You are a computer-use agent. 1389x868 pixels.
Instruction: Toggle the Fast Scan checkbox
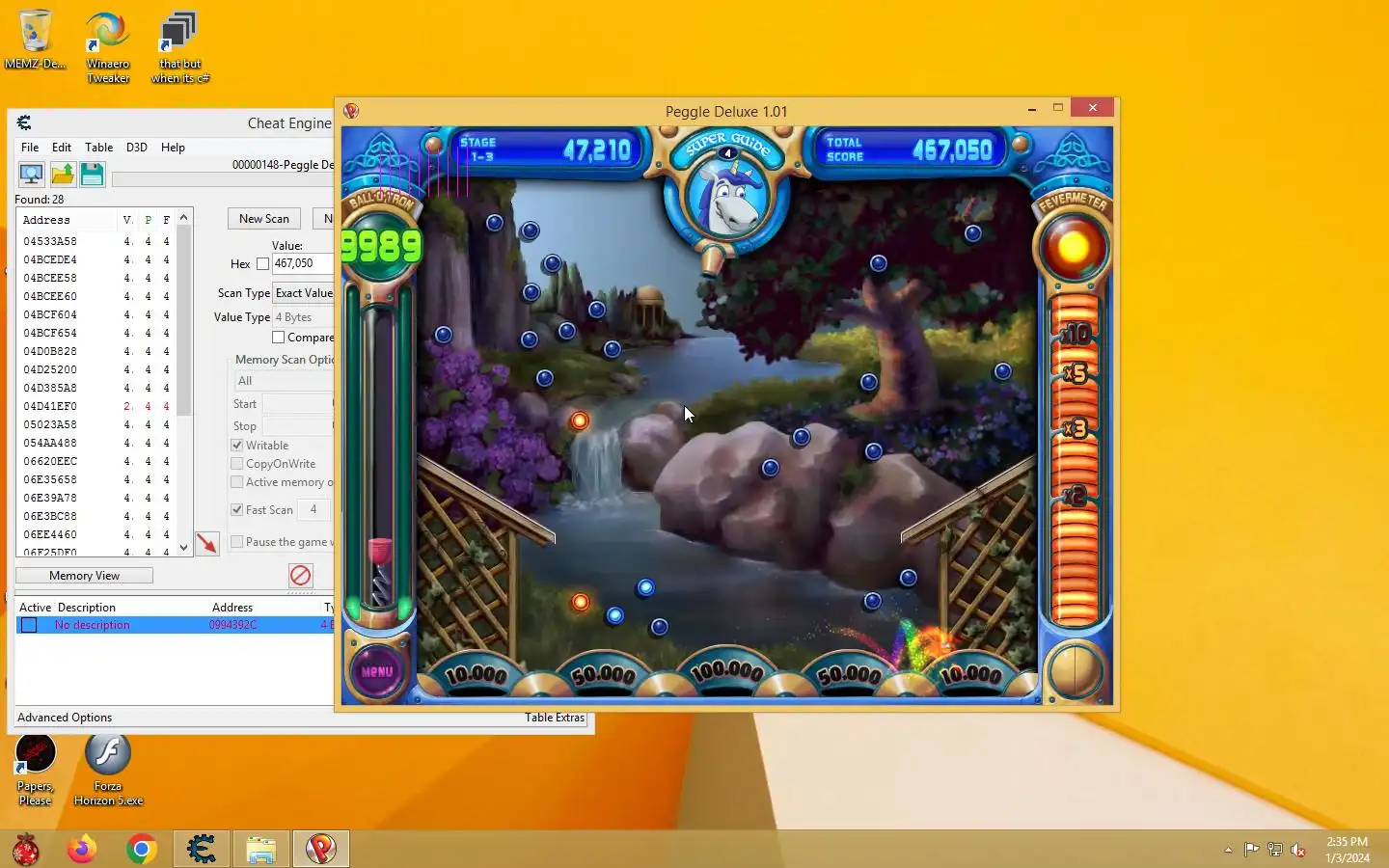coord(236,510)
